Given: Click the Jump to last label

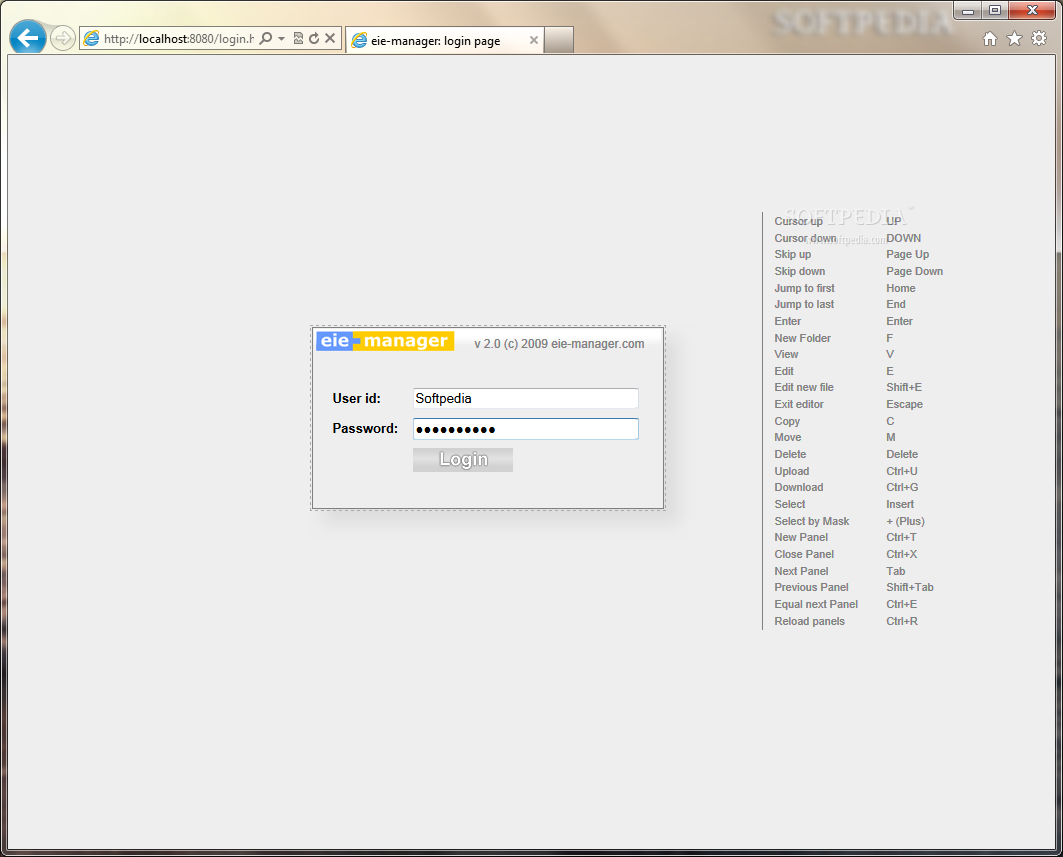Looking at the screenshot, I should (x=804, y=304).
